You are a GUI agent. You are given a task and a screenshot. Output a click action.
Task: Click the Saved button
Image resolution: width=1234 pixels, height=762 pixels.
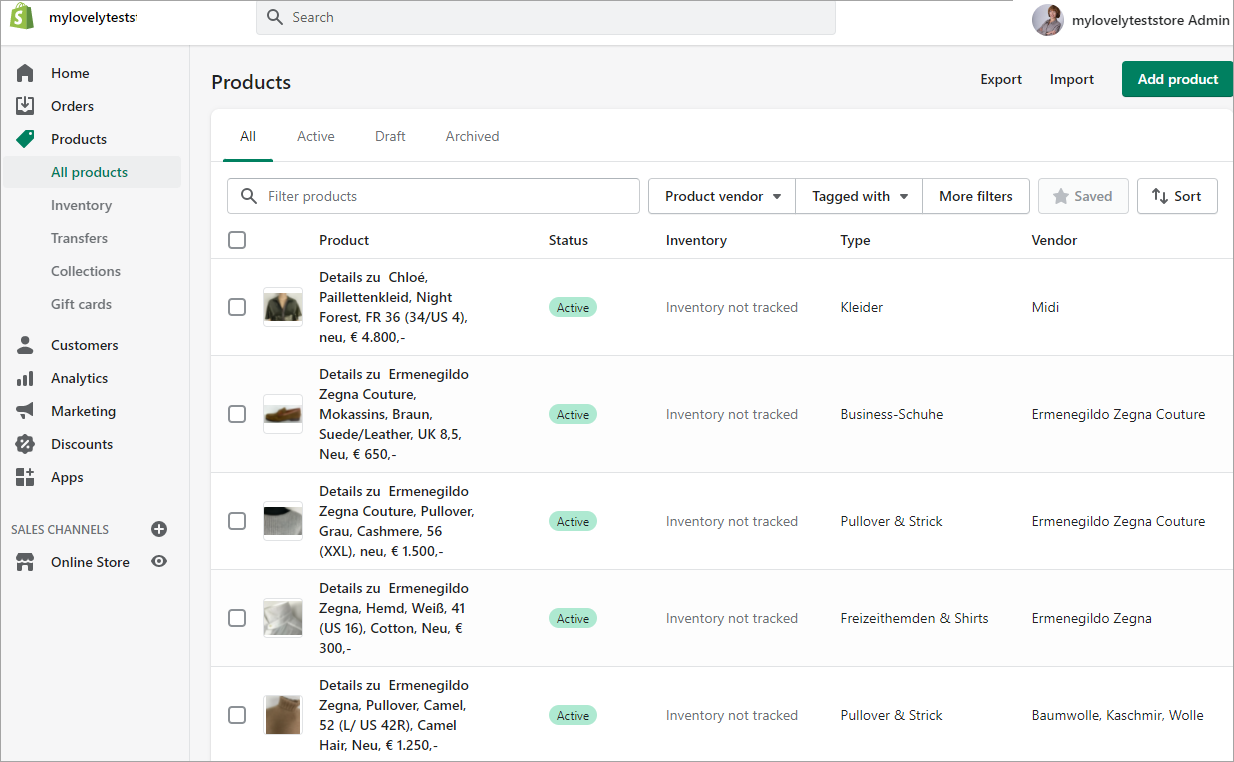(x=1083, y=196)
